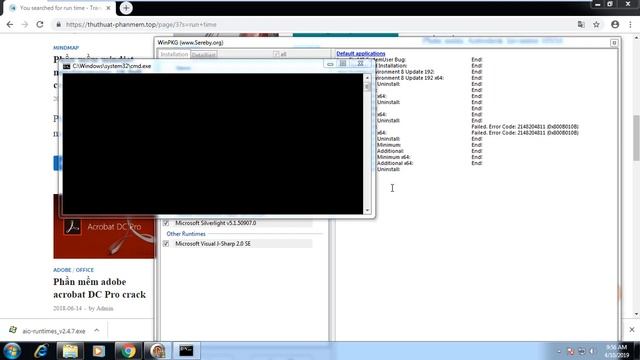Image resolution: width=640 pixels, height=360 pixels.
Task: Toggle the 'all' checkbox in WinPKG
Action: tap(276, 54)
